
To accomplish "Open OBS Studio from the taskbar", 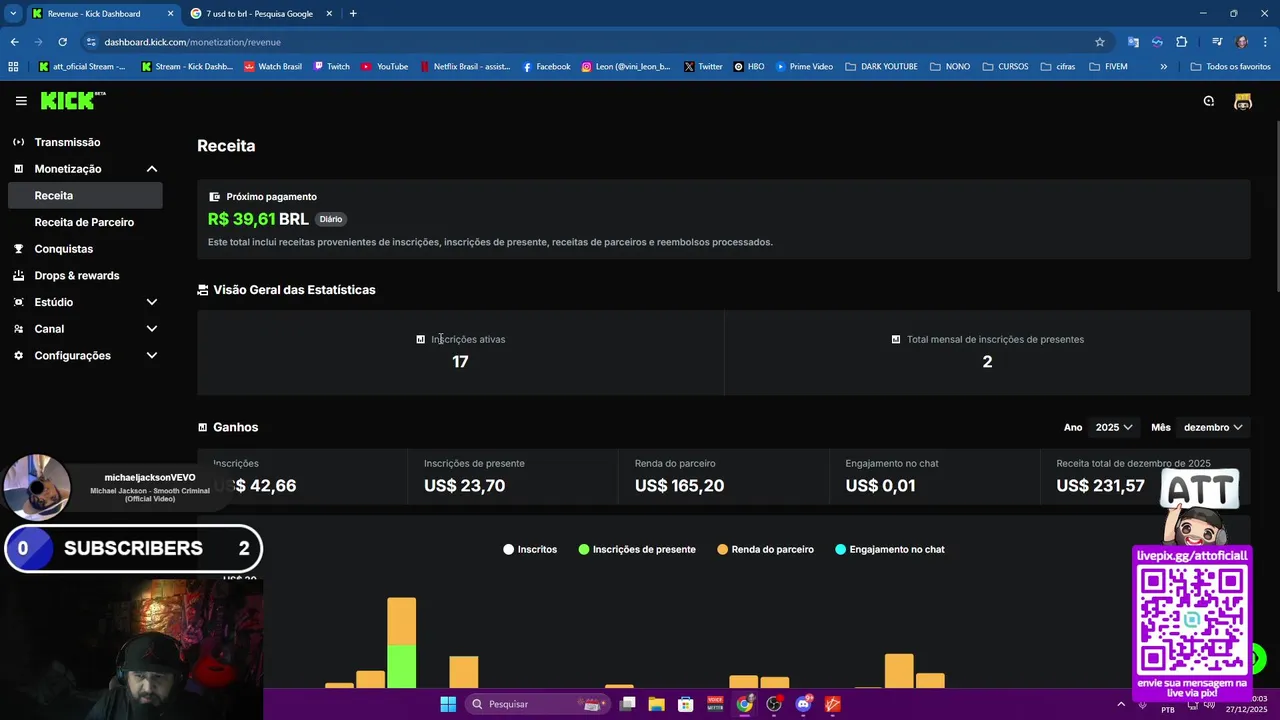I will [774, 704].
